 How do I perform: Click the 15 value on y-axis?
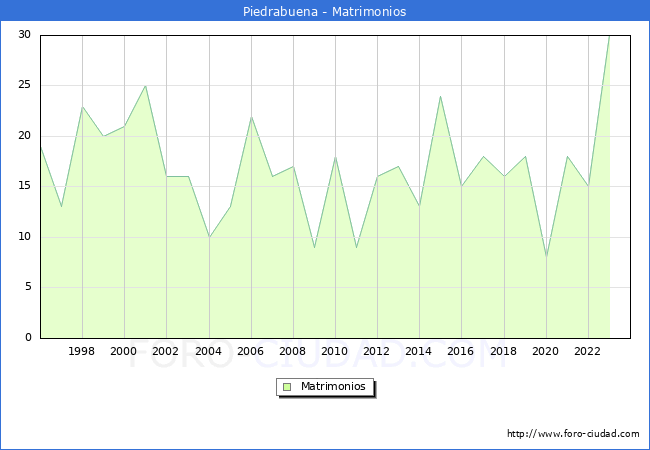tap(24, 186)
